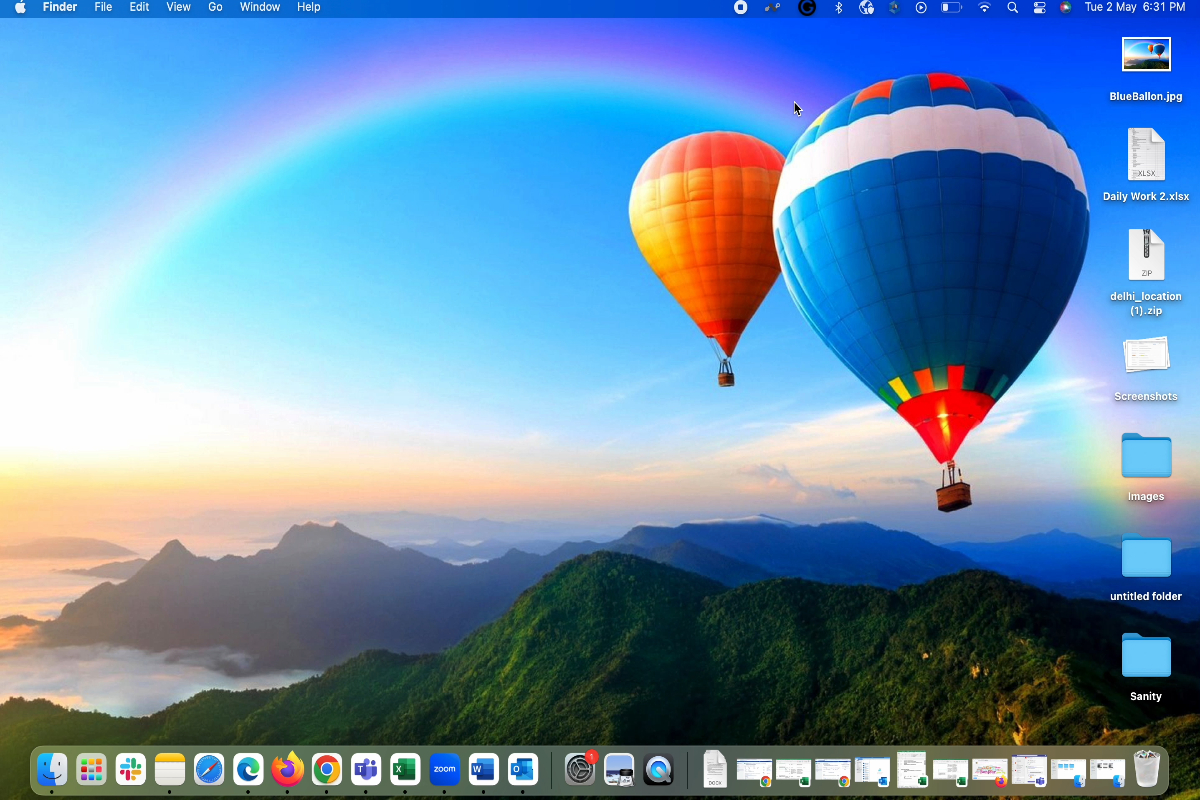Launch Microsoft Excel from the Dock

[x=404, y=769]
